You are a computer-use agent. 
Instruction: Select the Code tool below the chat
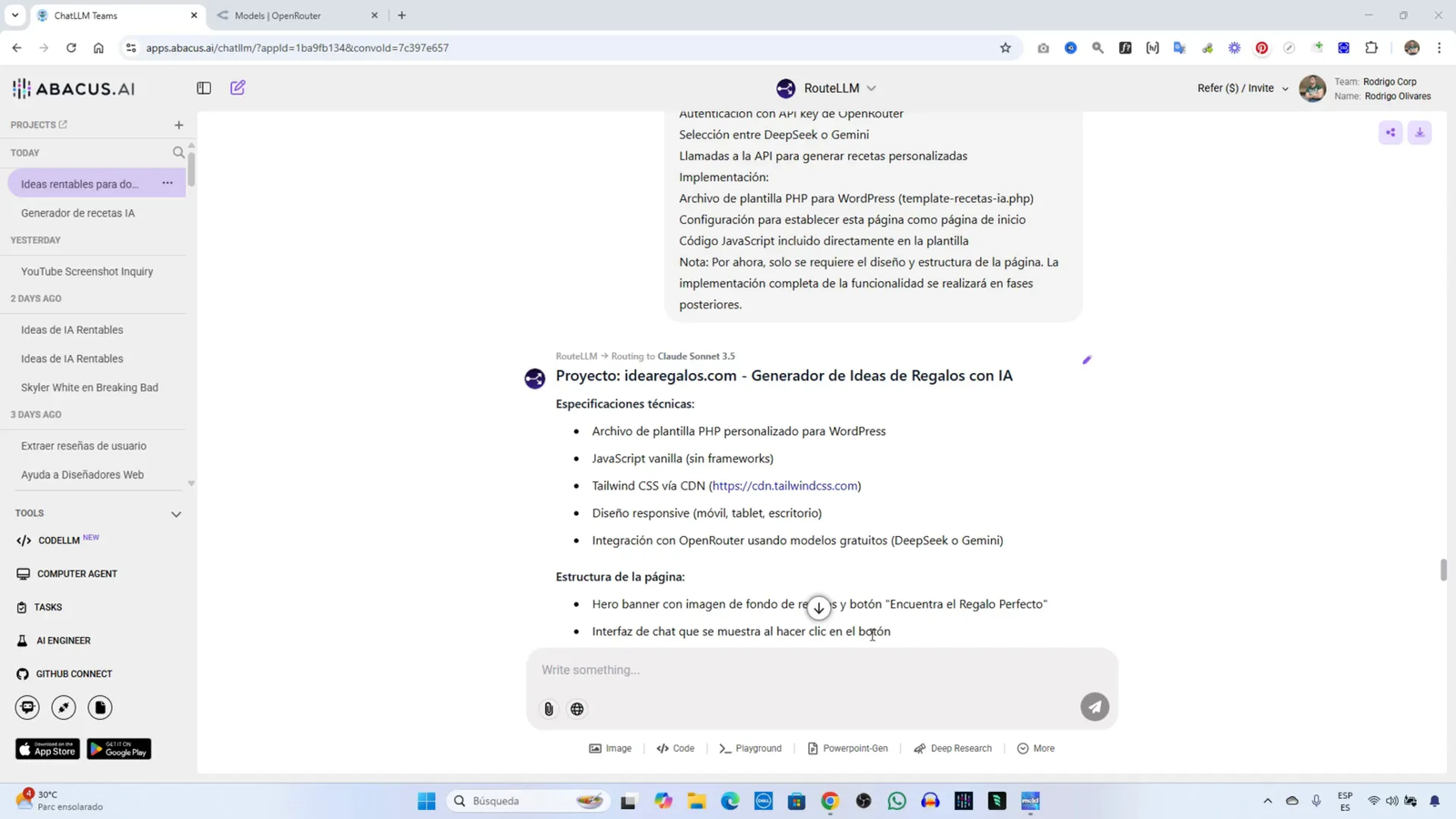(x=676, y=747)
